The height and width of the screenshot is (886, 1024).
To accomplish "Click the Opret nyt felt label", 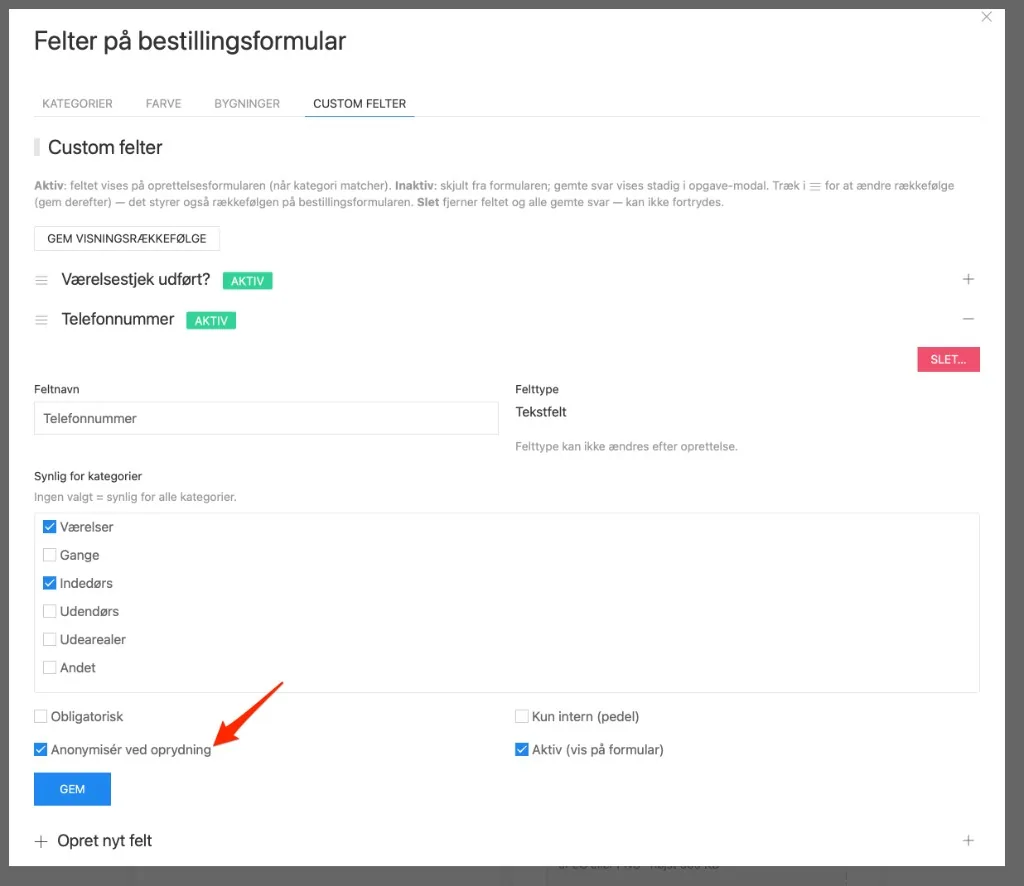I will click(104, 840).
